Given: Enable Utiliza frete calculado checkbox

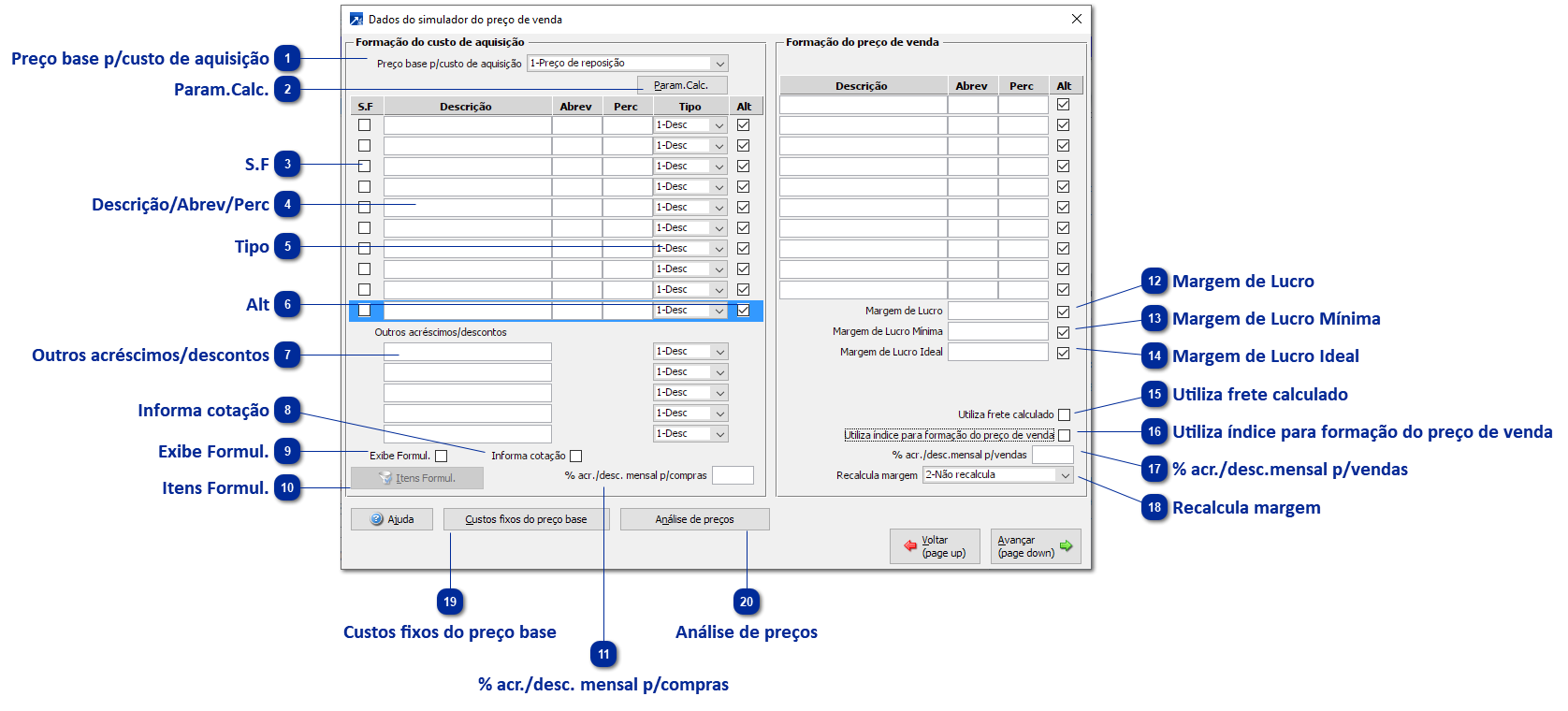Looking at the screenshot, I should (1064, 414).
